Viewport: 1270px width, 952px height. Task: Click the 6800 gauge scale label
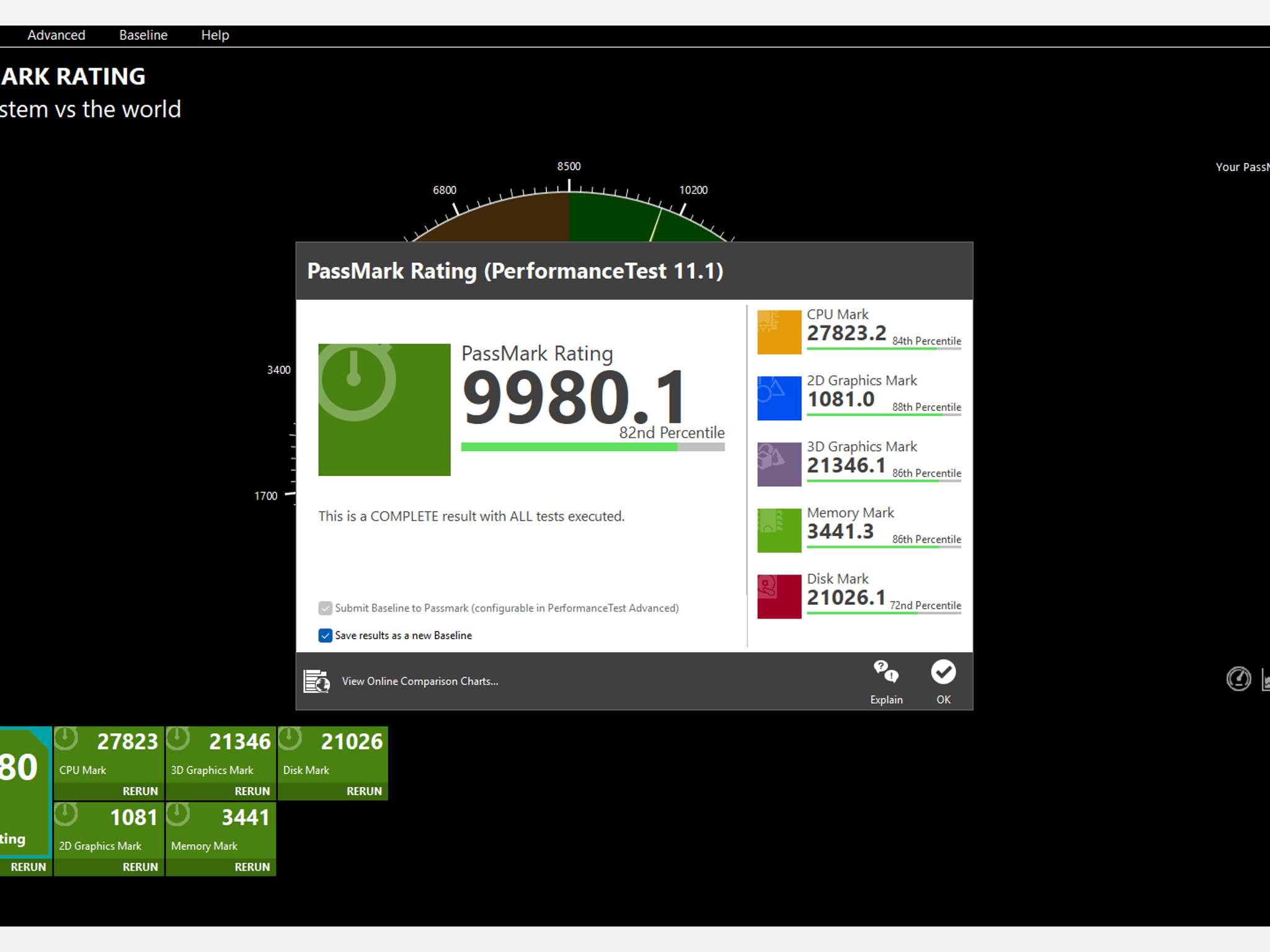click(x=445, y=190)
